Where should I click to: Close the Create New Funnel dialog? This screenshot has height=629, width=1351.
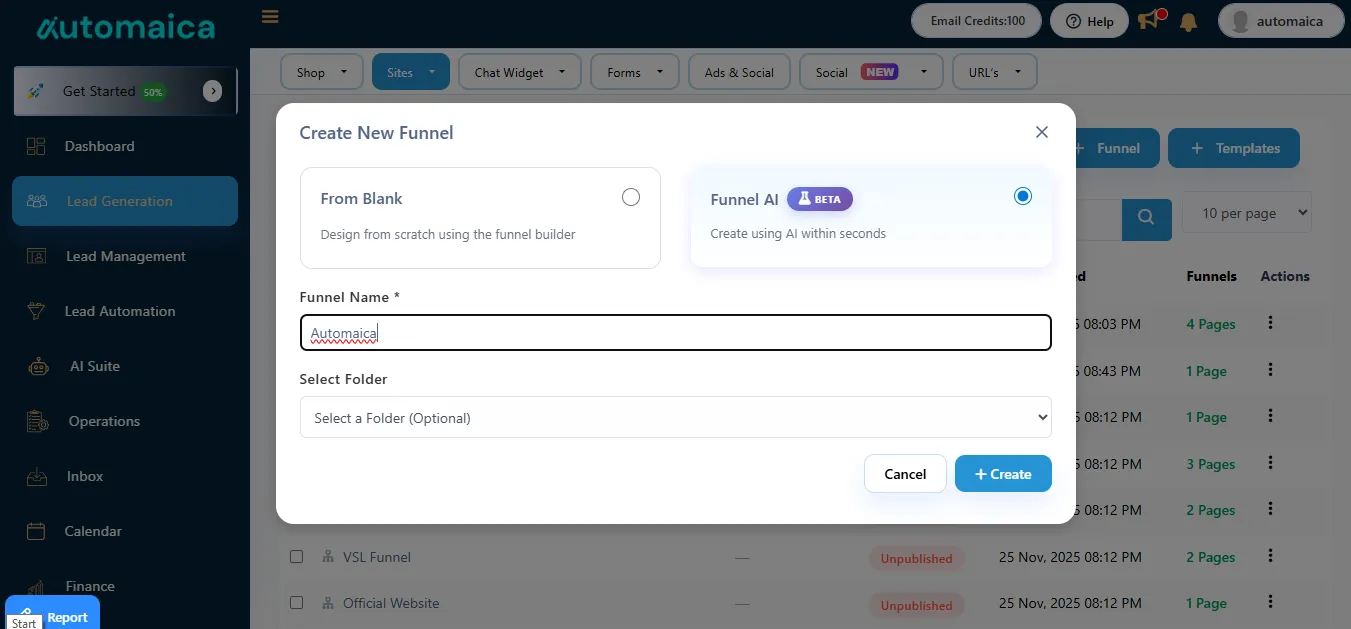click(x=1041, y=132)
